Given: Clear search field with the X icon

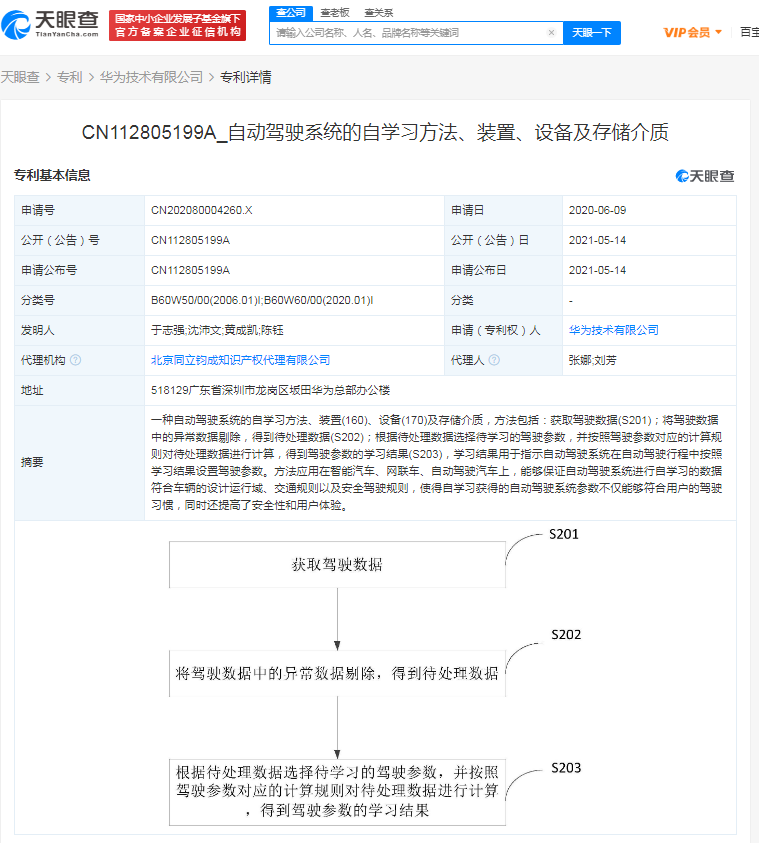Looking at the screenshot, I should 551,33.
